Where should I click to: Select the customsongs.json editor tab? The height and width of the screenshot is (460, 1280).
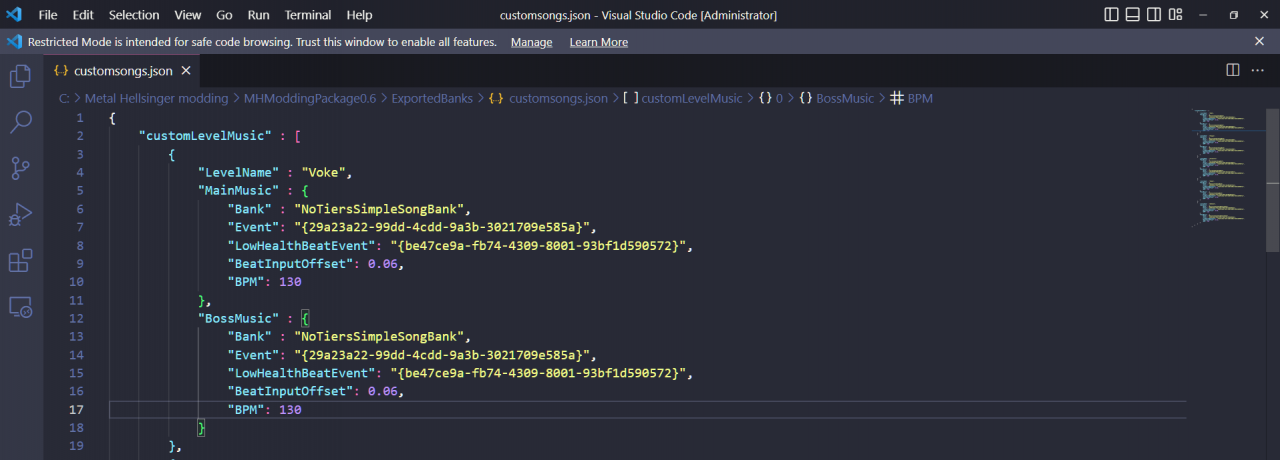click(122, 71)
